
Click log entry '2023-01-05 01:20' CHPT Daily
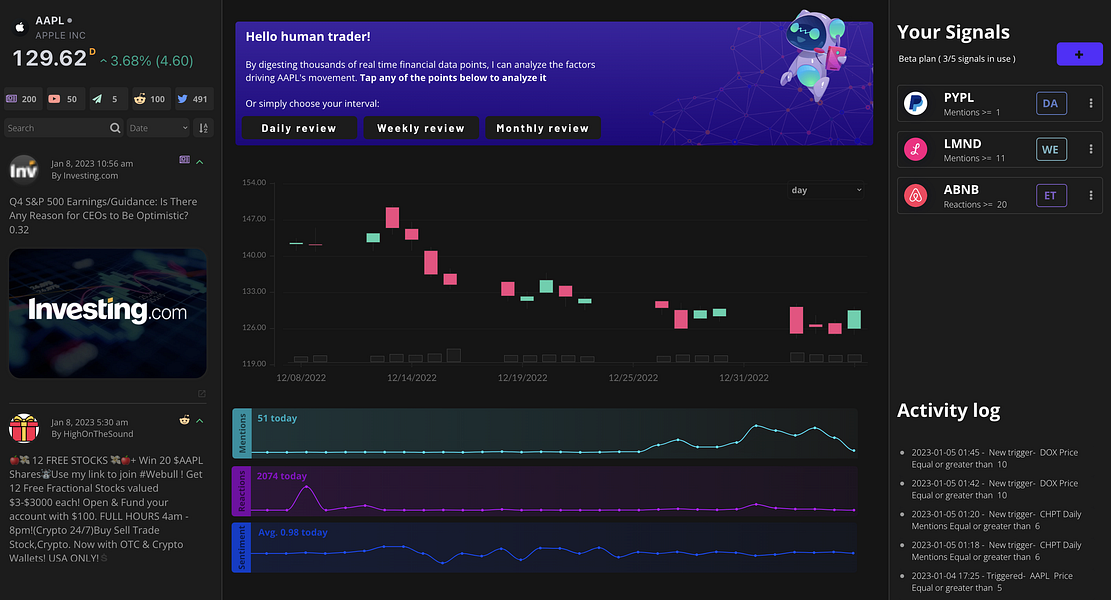click(996, 520)
